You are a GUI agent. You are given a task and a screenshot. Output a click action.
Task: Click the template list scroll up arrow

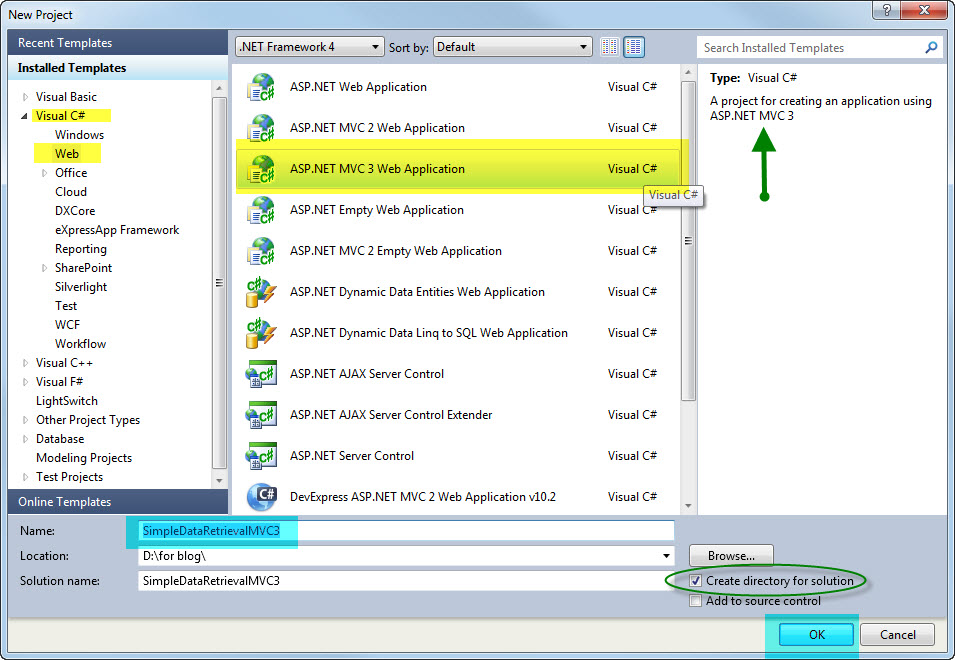[688, 72]
